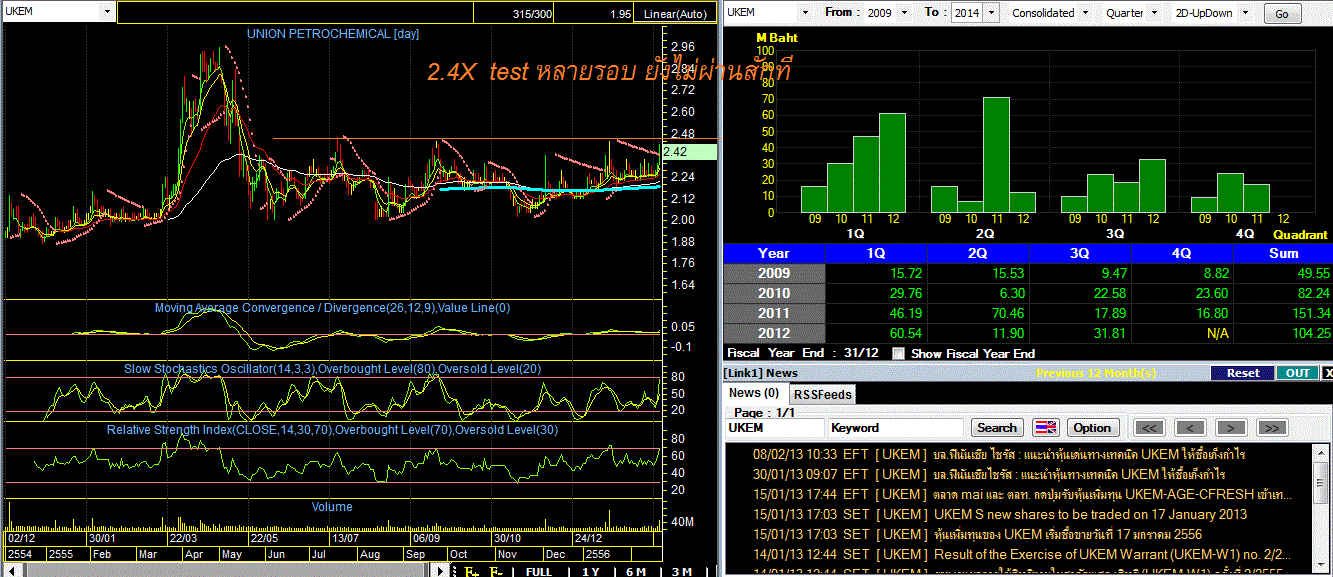Viewport: 1333px width, 577px height.
Task: Click the chart scroll right arrow
Action: click(x=439, y=571)
